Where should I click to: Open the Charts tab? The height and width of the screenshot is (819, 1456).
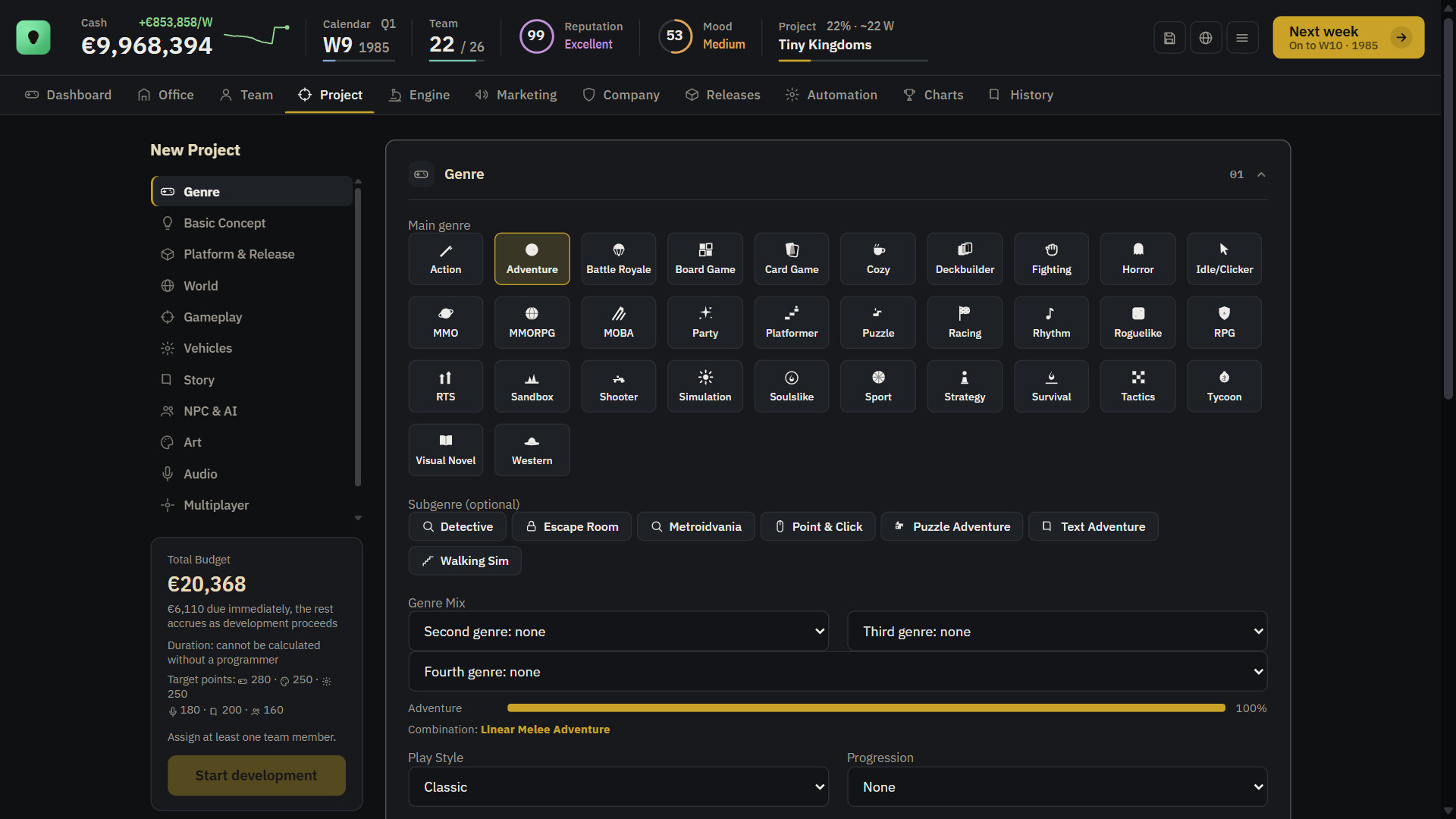click(934, 95)
